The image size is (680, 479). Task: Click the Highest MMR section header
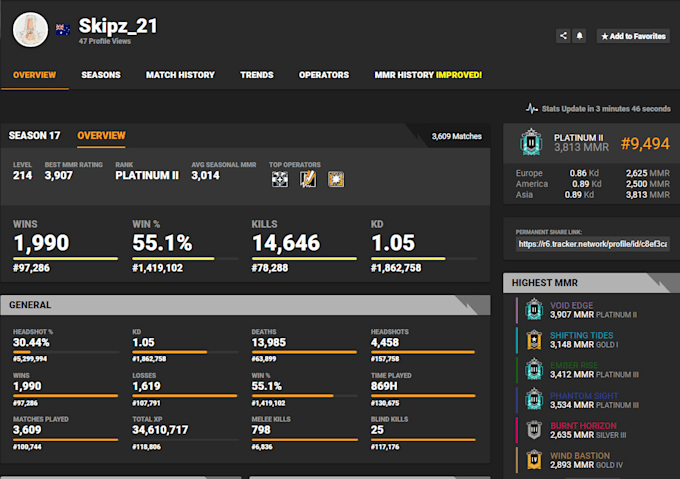(591, 283)
